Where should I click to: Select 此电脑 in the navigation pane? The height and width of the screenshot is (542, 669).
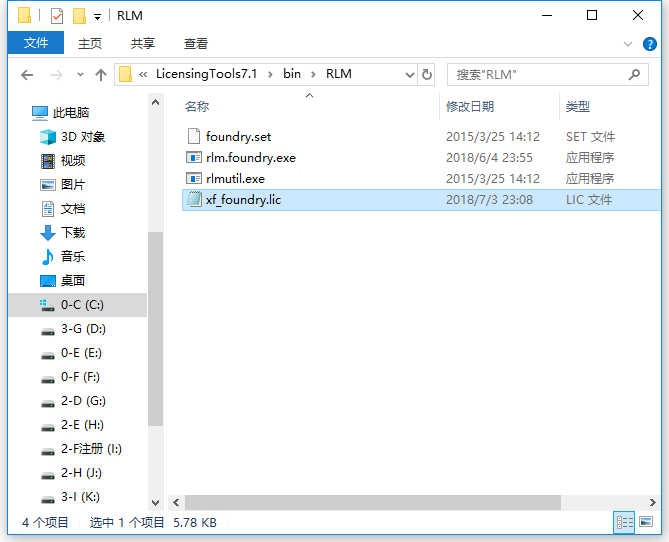click(71, 113)
